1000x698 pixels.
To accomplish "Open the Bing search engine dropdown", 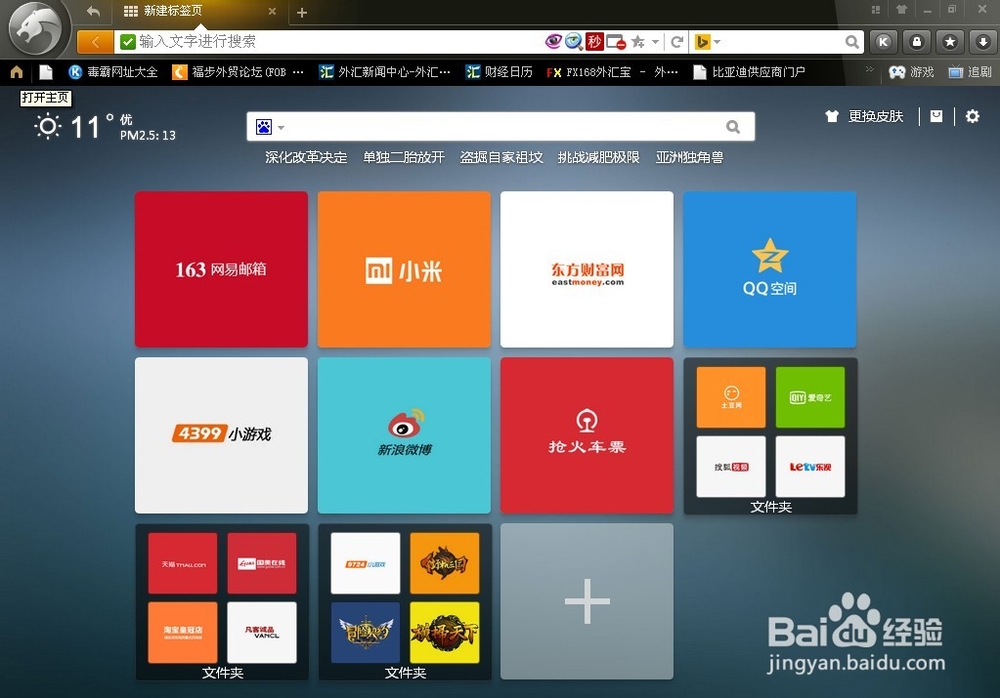I will [x=707, y=42].
